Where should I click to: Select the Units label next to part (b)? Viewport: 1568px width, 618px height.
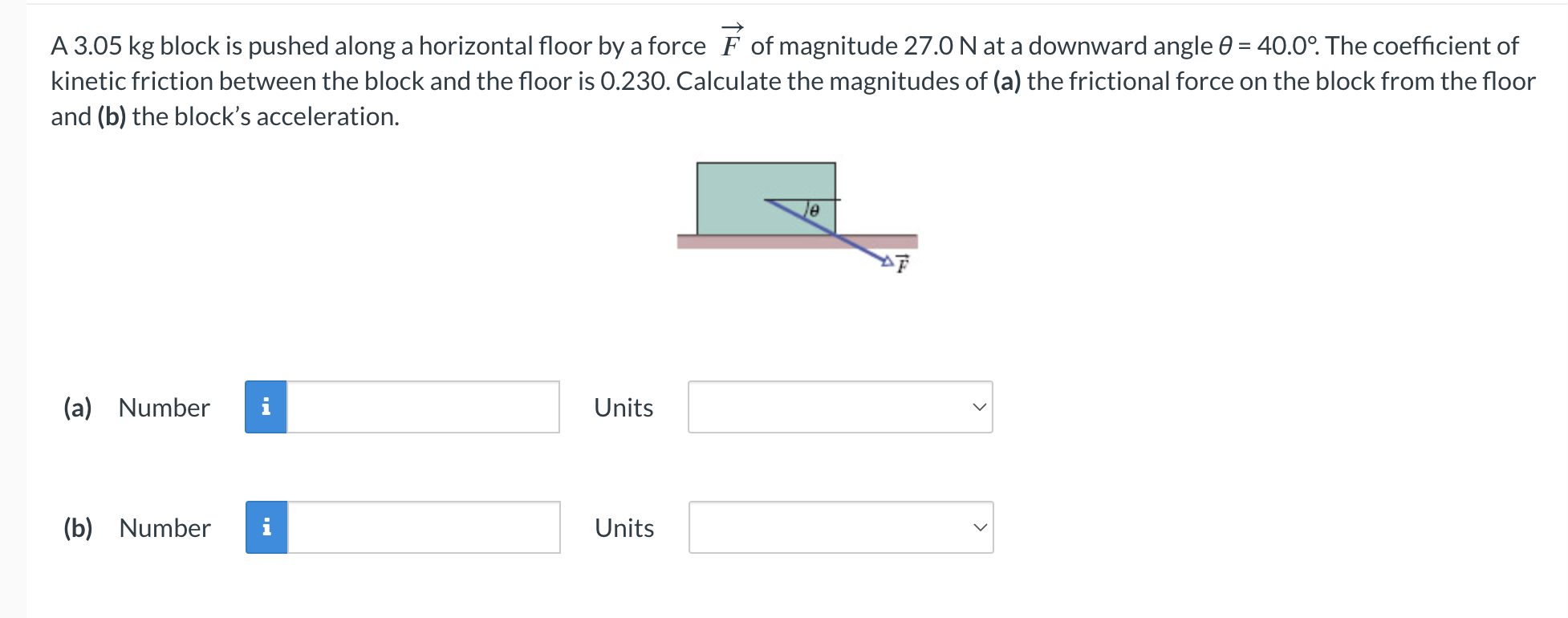pos(624,527)
